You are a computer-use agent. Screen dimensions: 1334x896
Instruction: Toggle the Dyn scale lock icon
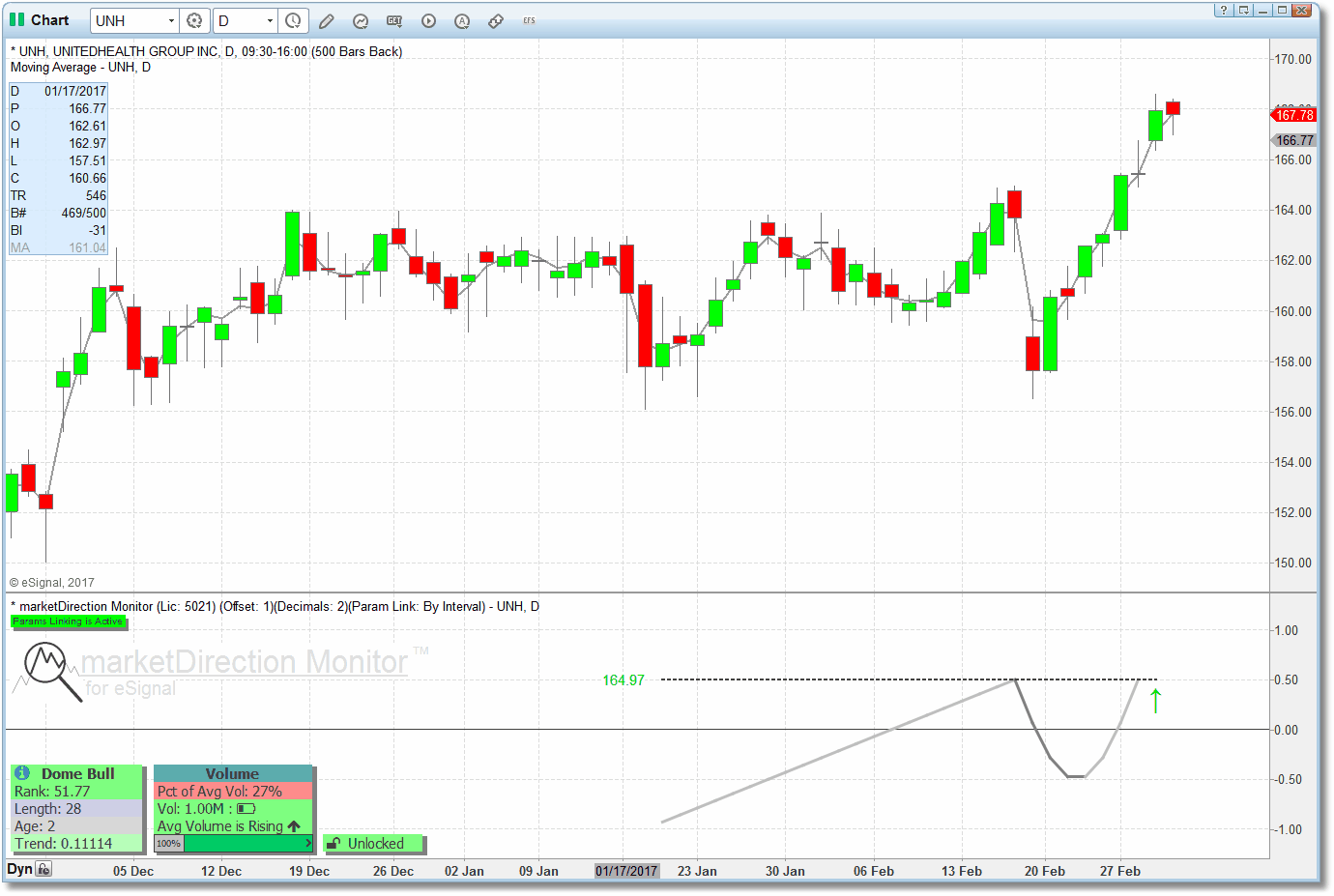[x=43, y=869]
